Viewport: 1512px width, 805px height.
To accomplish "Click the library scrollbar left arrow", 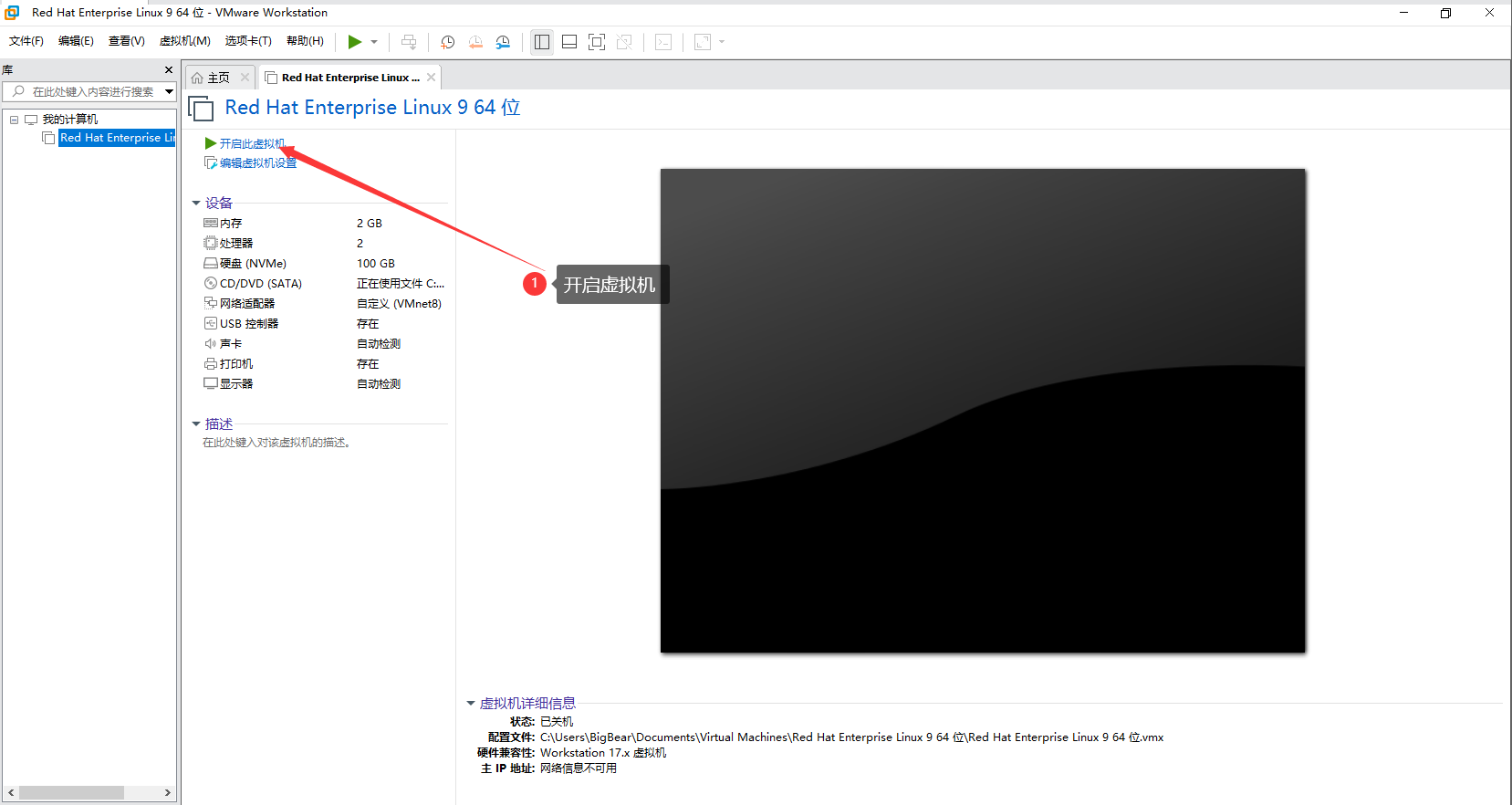I will coord(10,793).
